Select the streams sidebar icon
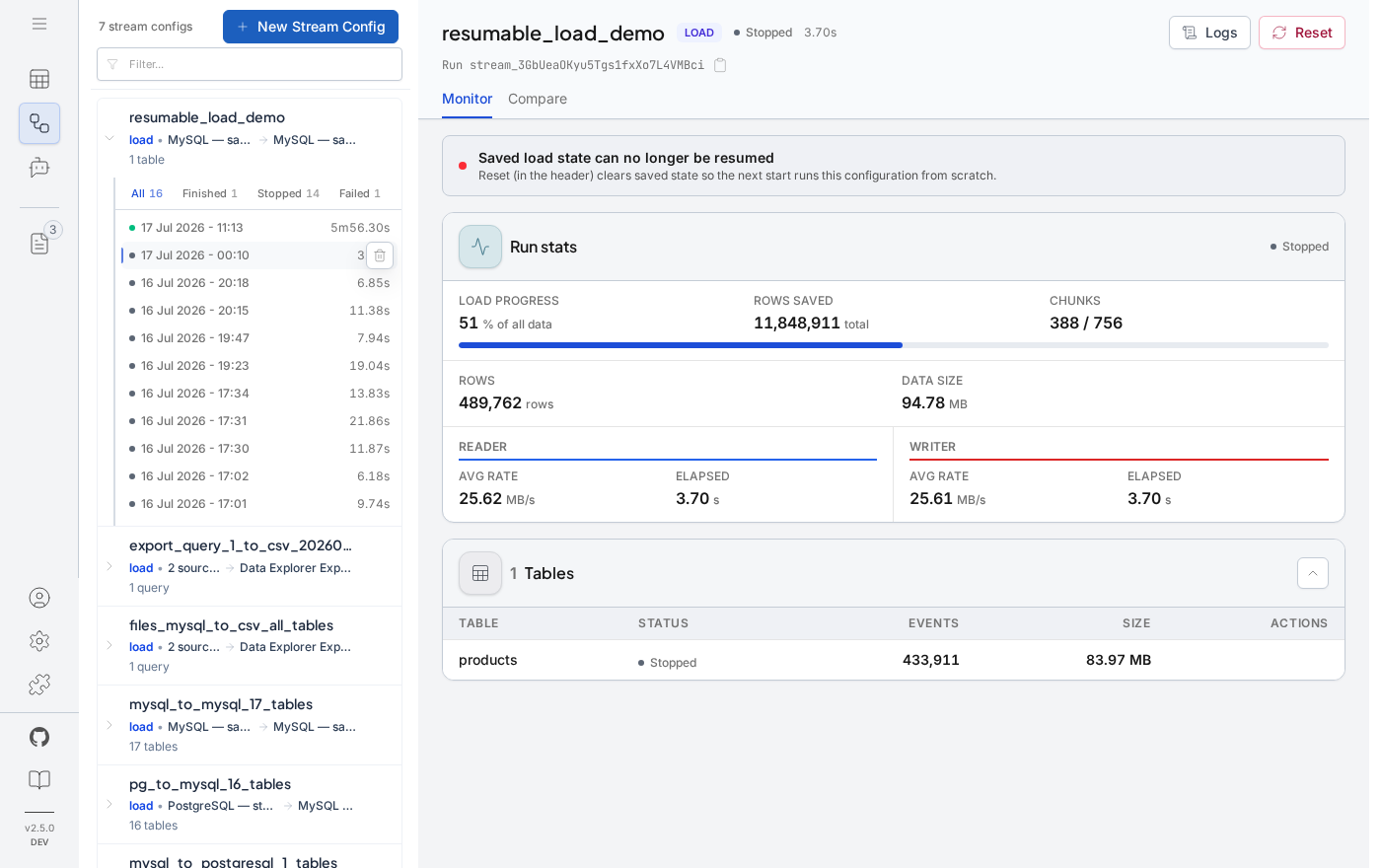Screen dimensions: 1381x868 click(39, 123)
